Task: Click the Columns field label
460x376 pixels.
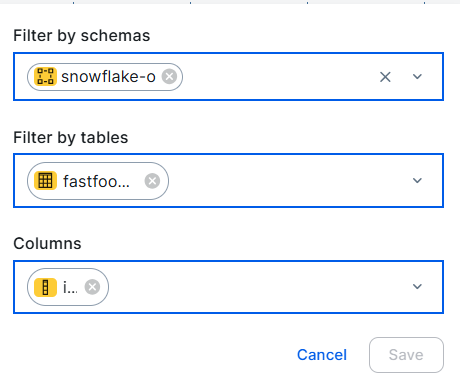Action: pos(47,243)
